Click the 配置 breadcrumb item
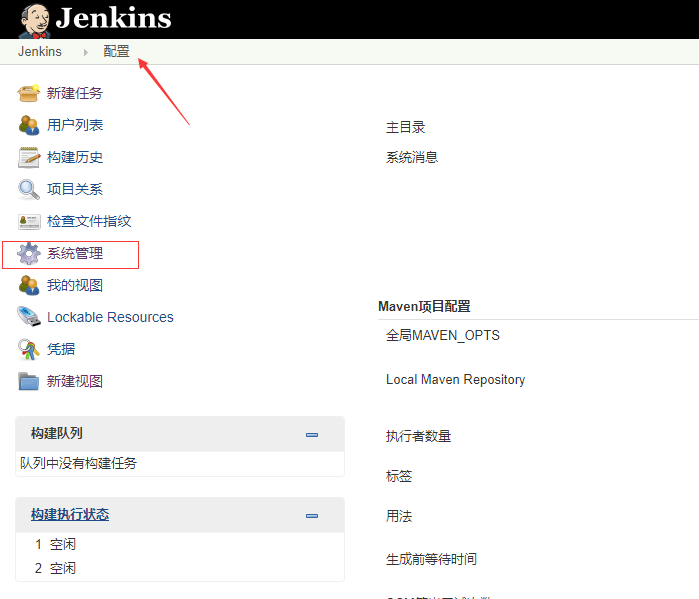 pos(116,51)
